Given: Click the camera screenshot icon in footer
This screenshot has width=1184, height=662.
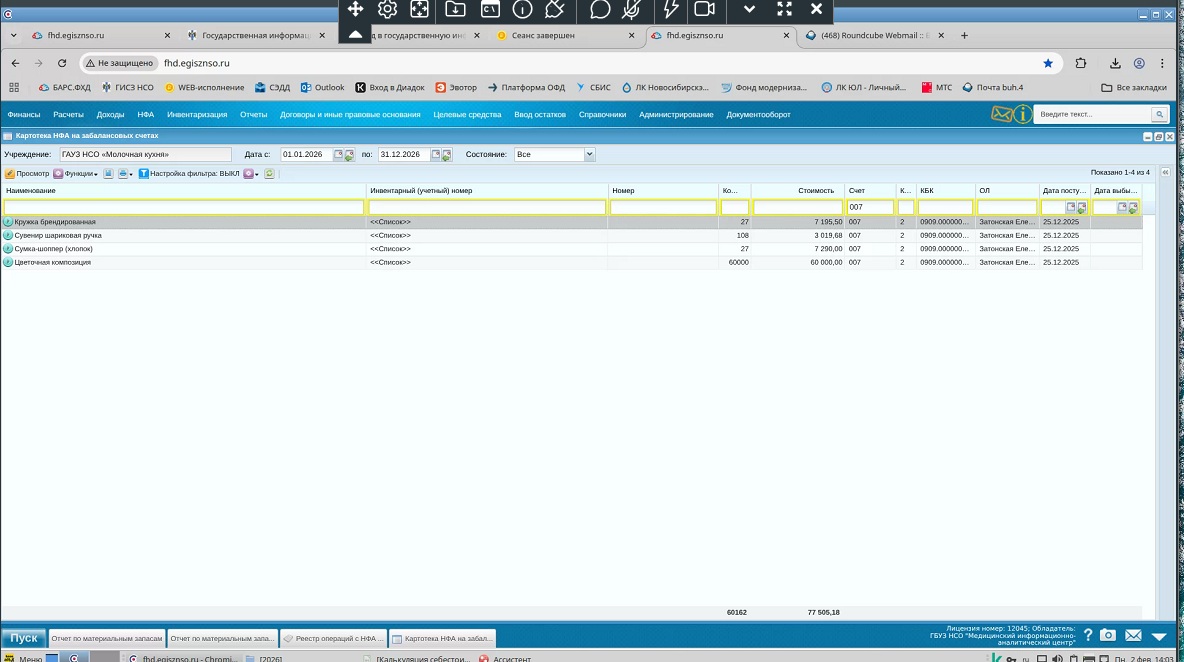Looking at the screenshot, I should (x=1108, y=636).
